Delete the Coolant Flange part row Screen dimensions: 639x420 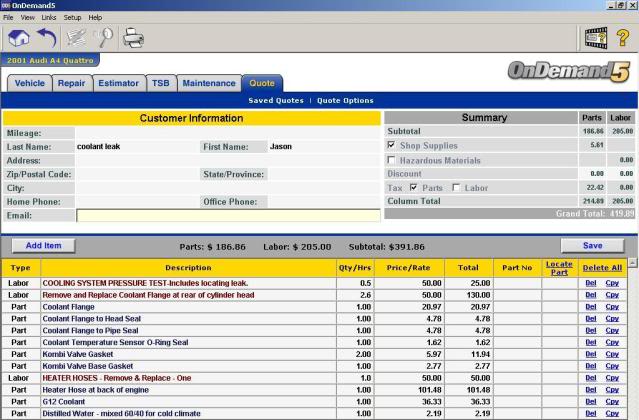click(x=591, y=307)
